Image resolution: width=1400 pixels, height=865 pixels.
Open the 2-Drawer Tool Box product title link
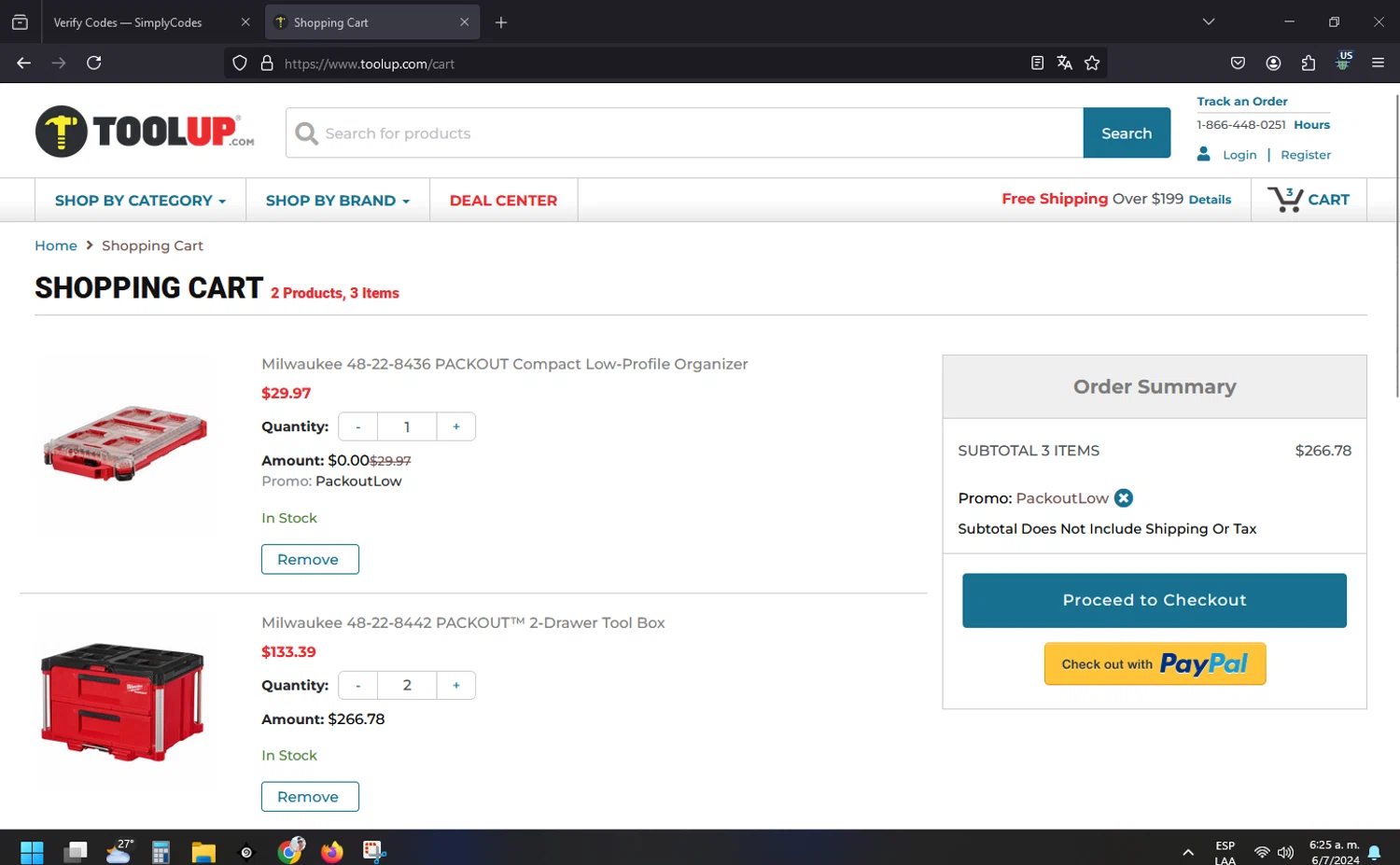463,622
